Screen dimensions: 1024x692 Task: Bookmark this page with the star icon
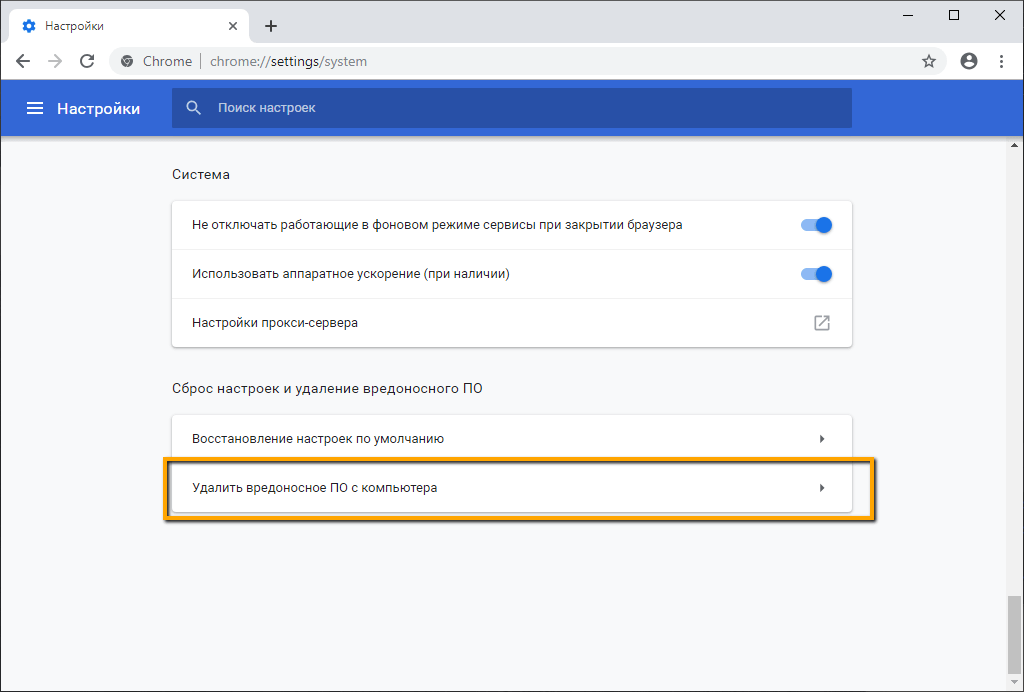pyautogui.click(x=929, y=61)
